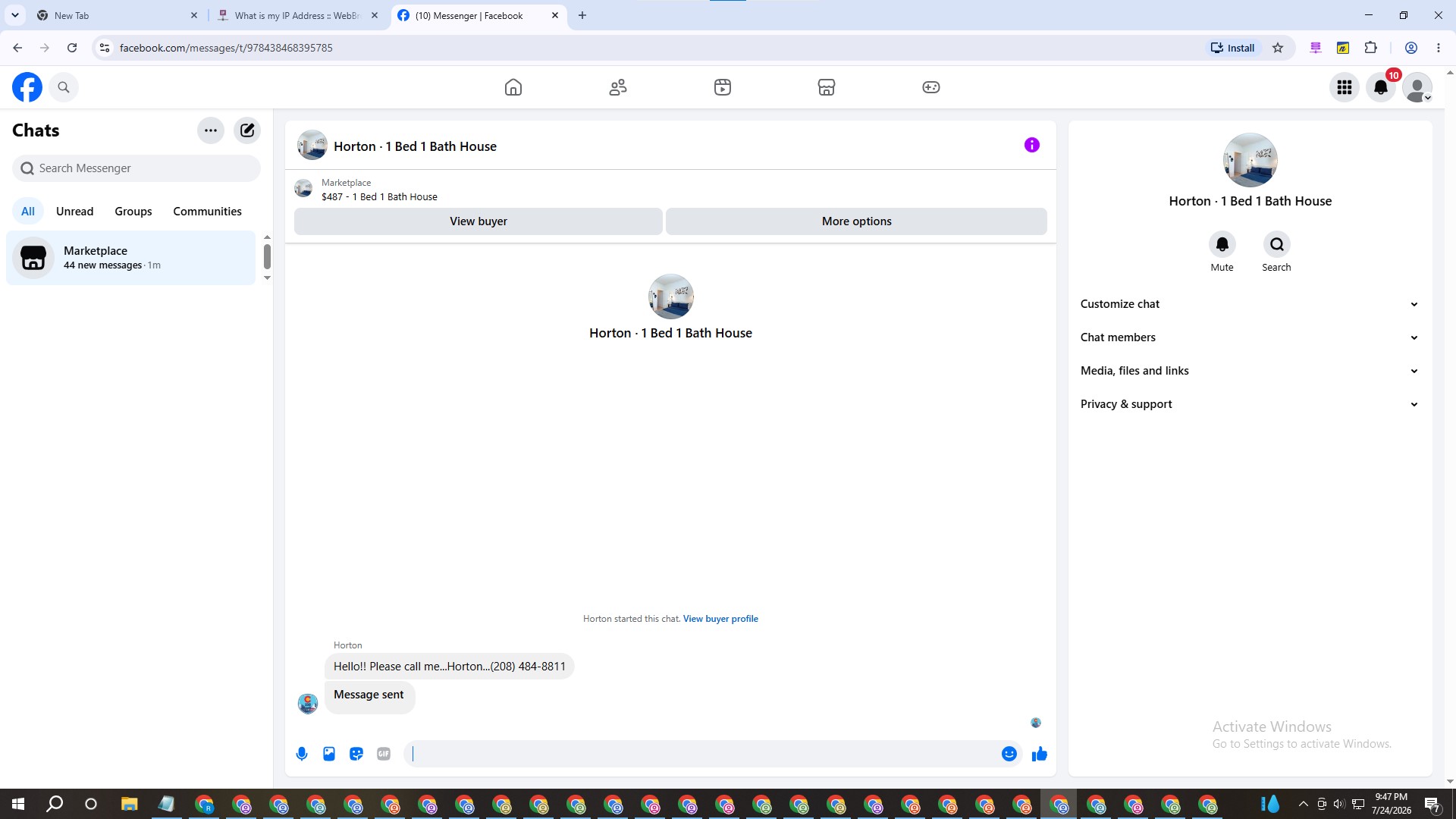Click the chat list scrollbar thumb
The width and height of the screenshot is (1456, 819).
pos(267,256)
